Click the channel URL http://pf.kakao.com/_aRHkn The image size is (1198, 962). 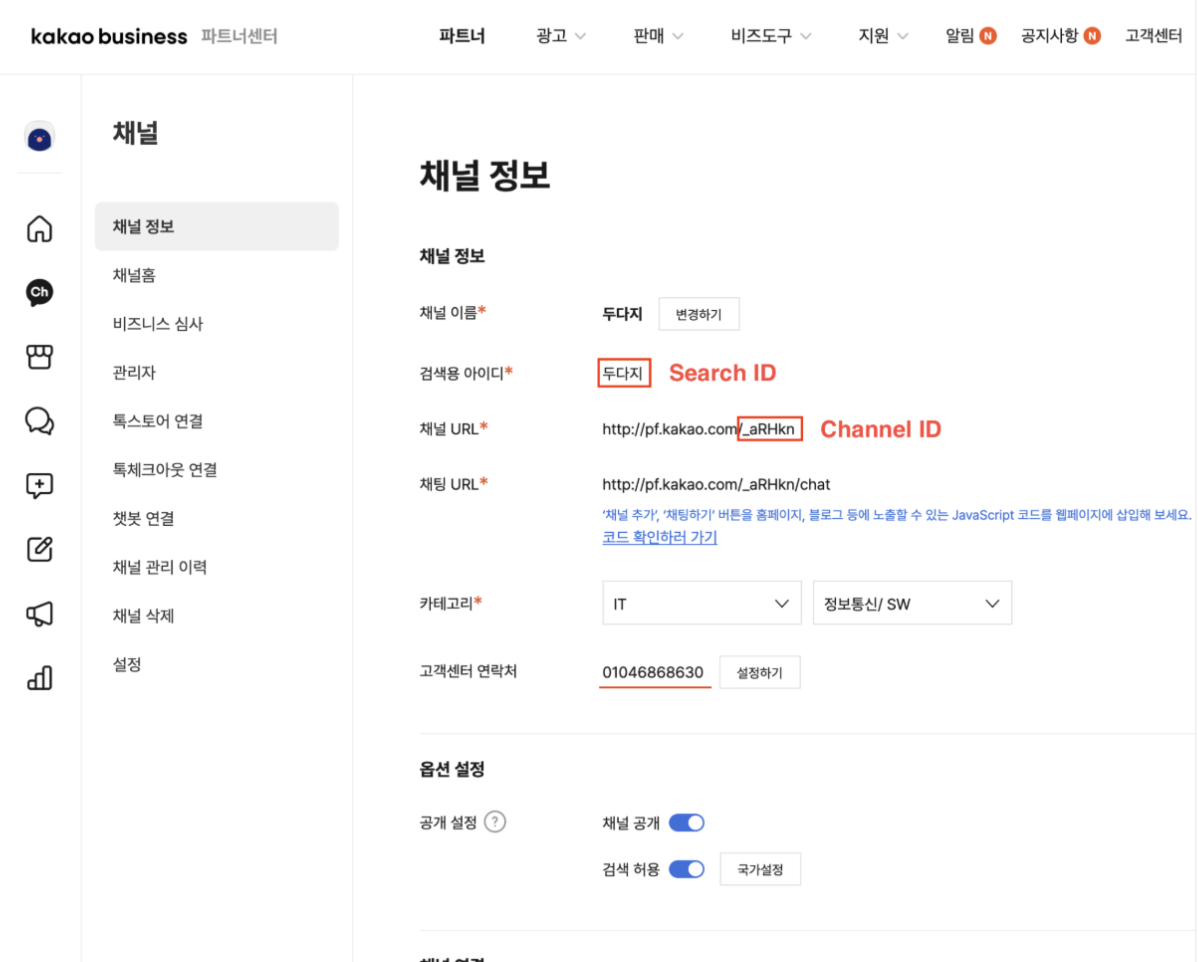coord(698,429)
